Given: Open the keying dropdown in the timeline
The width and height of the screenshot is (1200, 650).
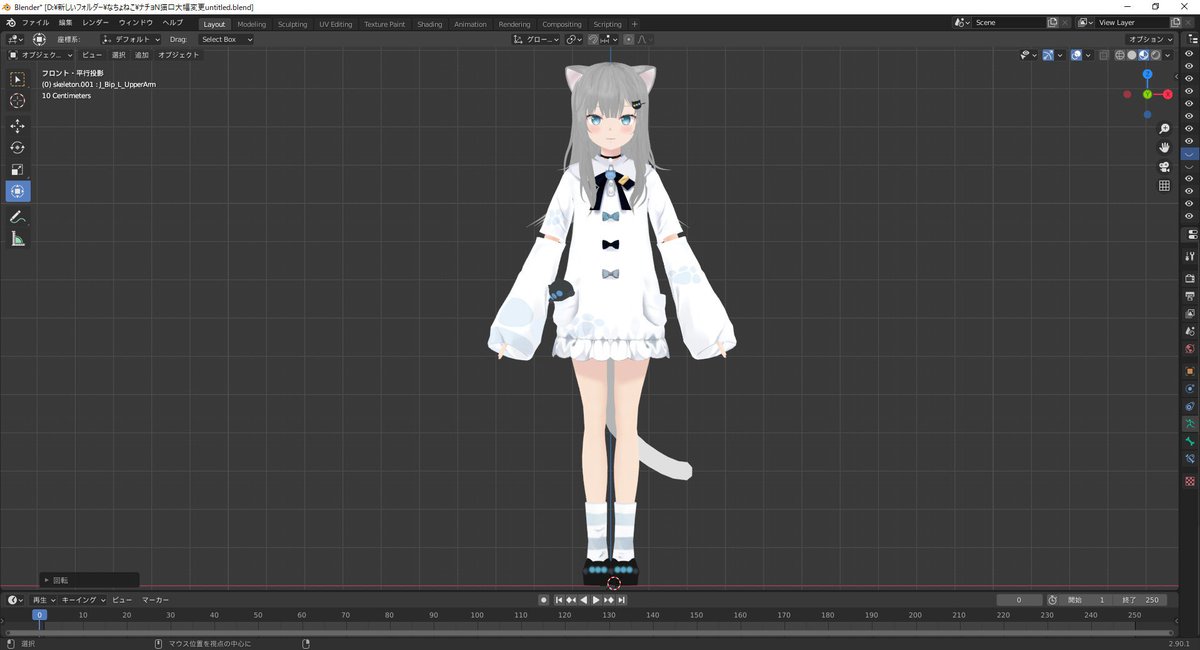Looking at the screenshot, I should (81, 600).
